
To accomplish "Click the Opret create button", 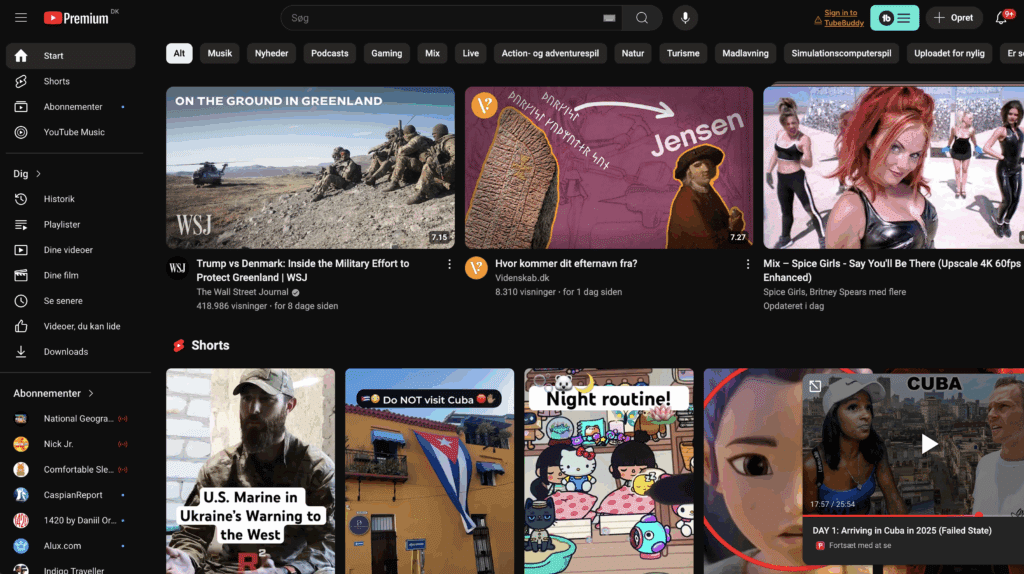I will coord(953,18).
